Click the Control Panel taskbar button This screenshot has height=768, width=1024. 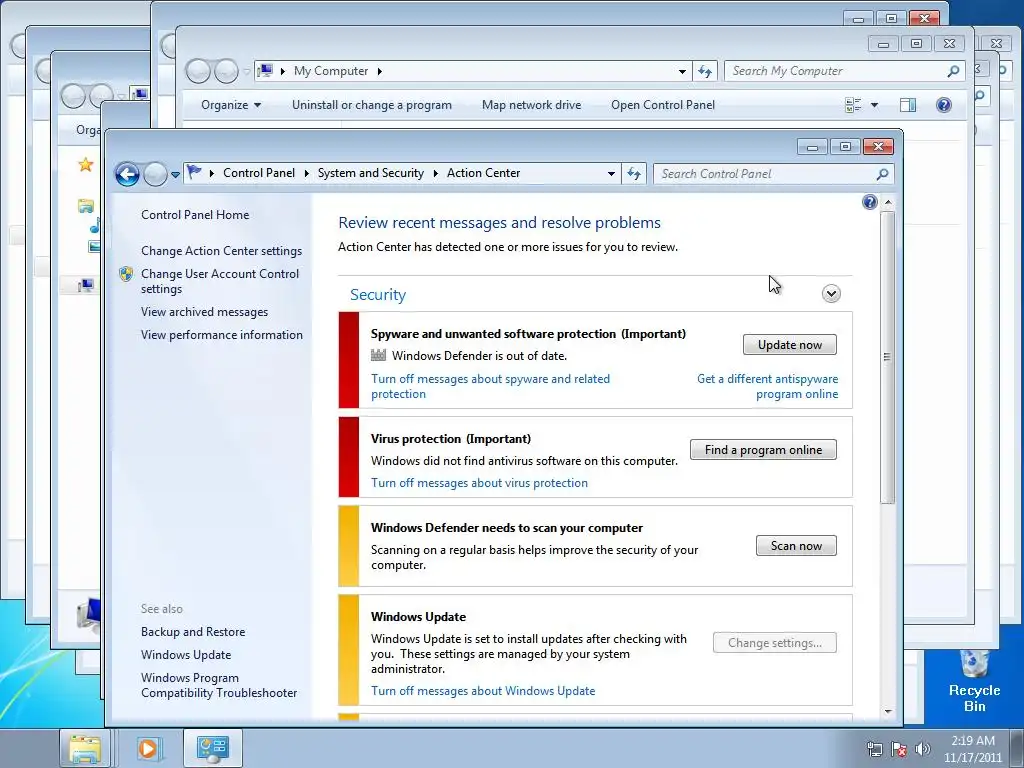pos(212,748)
